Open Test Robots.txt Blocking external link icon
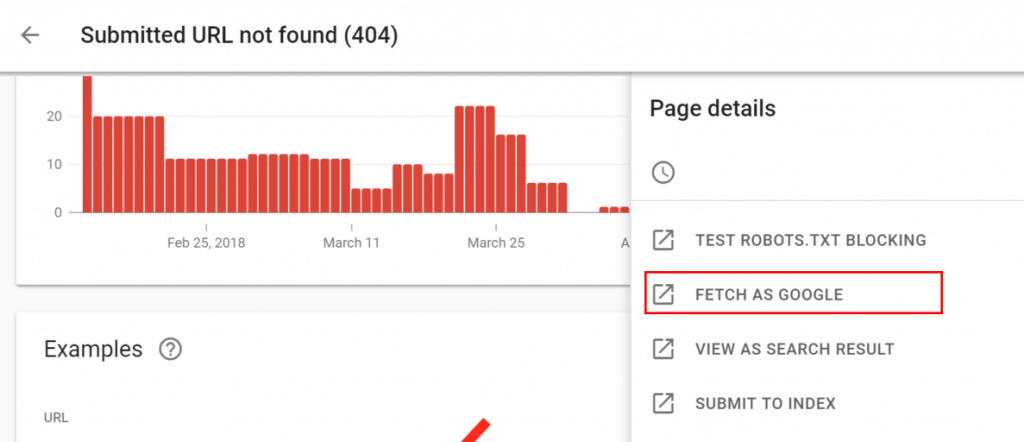 click(x=663, y=240)
